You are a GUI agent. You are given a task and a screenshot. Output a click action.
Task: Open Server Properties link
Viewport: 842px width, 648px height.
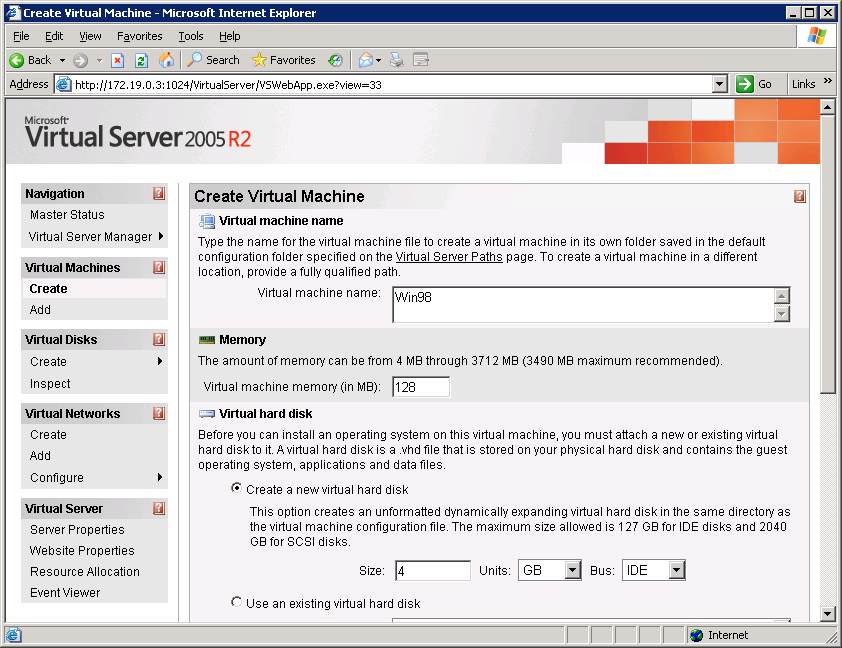click(77, 529)
